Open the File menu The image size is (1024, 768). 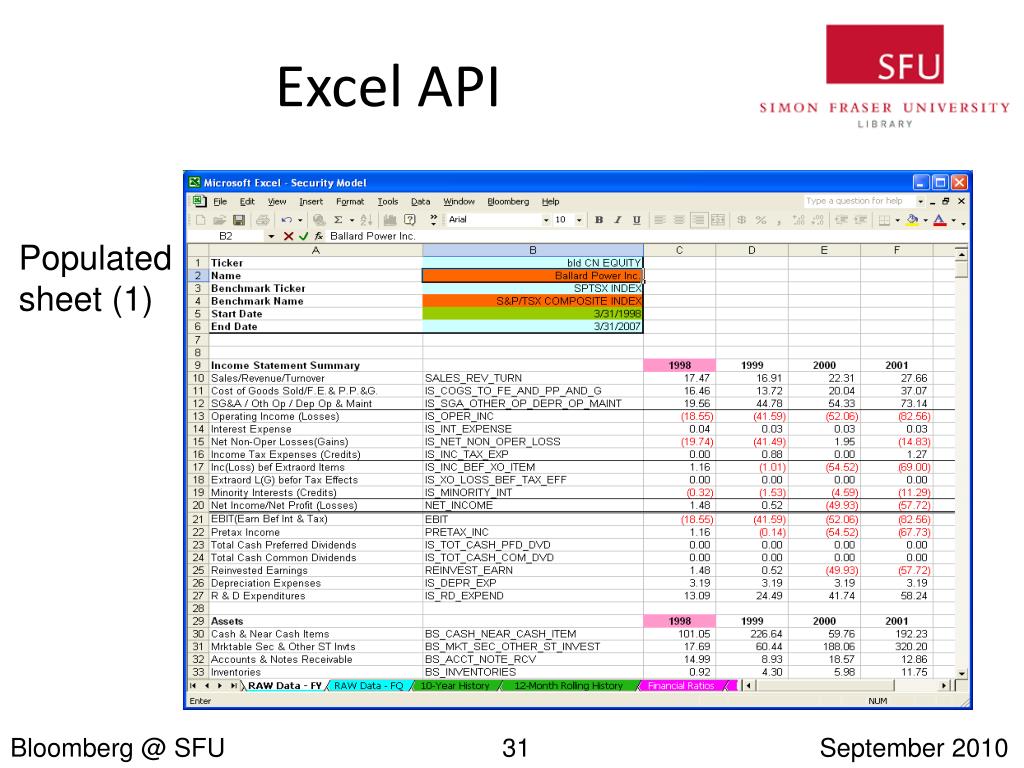[x=220, y=202]
